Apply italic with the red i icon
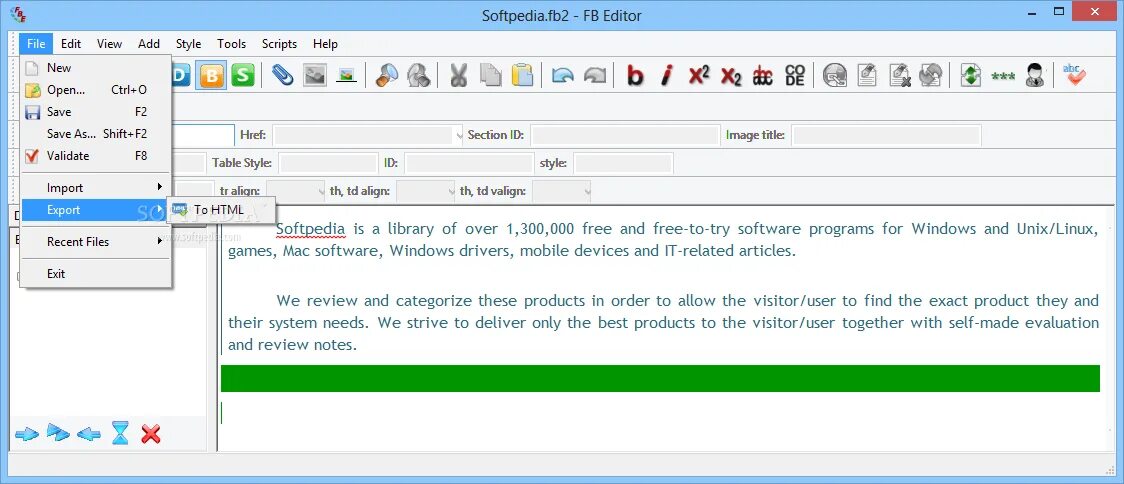This screenshot has width=1124, height=484. point(667,75)
